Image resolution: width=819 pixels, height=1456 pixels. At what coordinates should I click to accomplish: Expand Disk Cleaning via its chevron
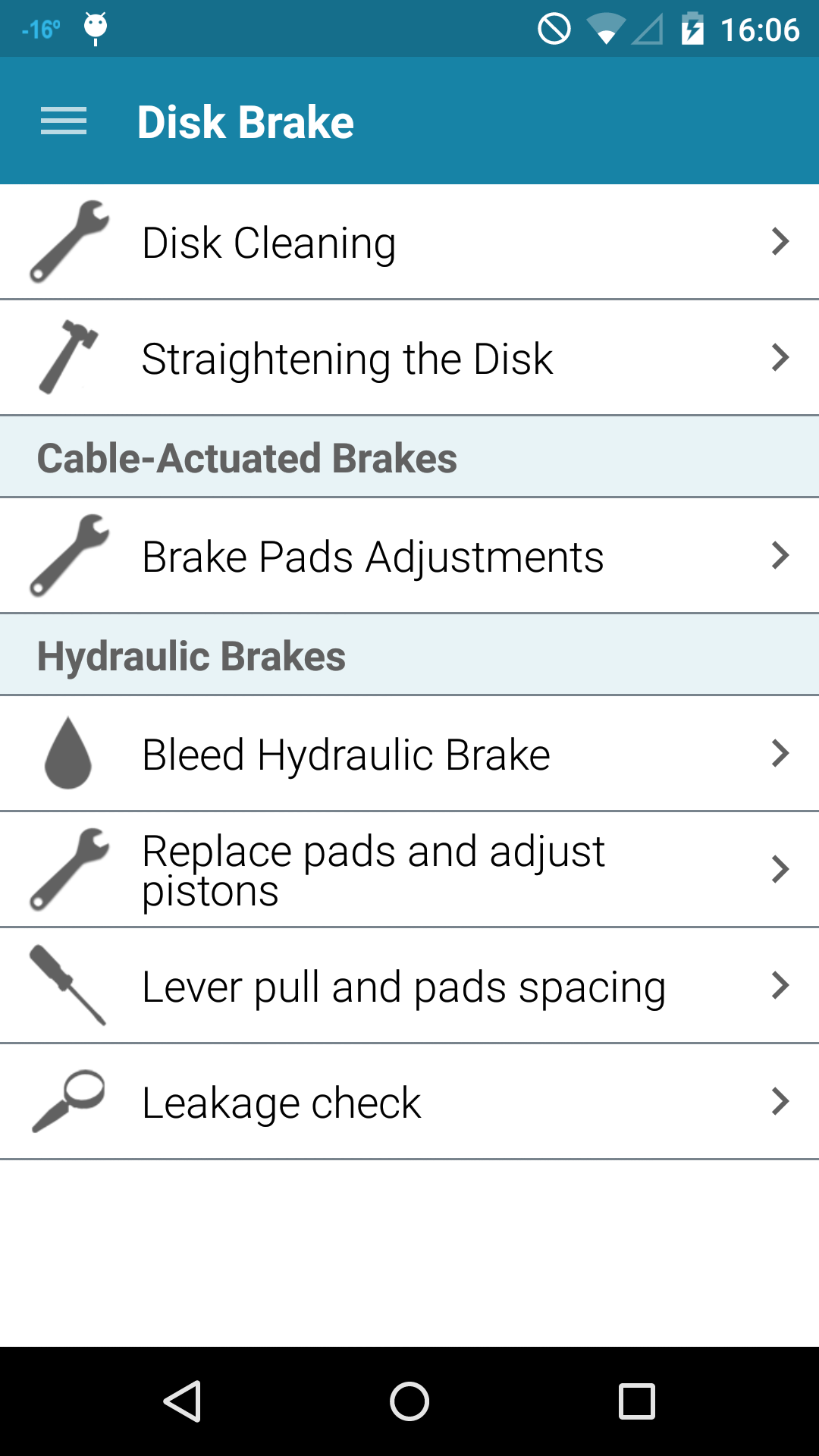(x=780, y=241)
